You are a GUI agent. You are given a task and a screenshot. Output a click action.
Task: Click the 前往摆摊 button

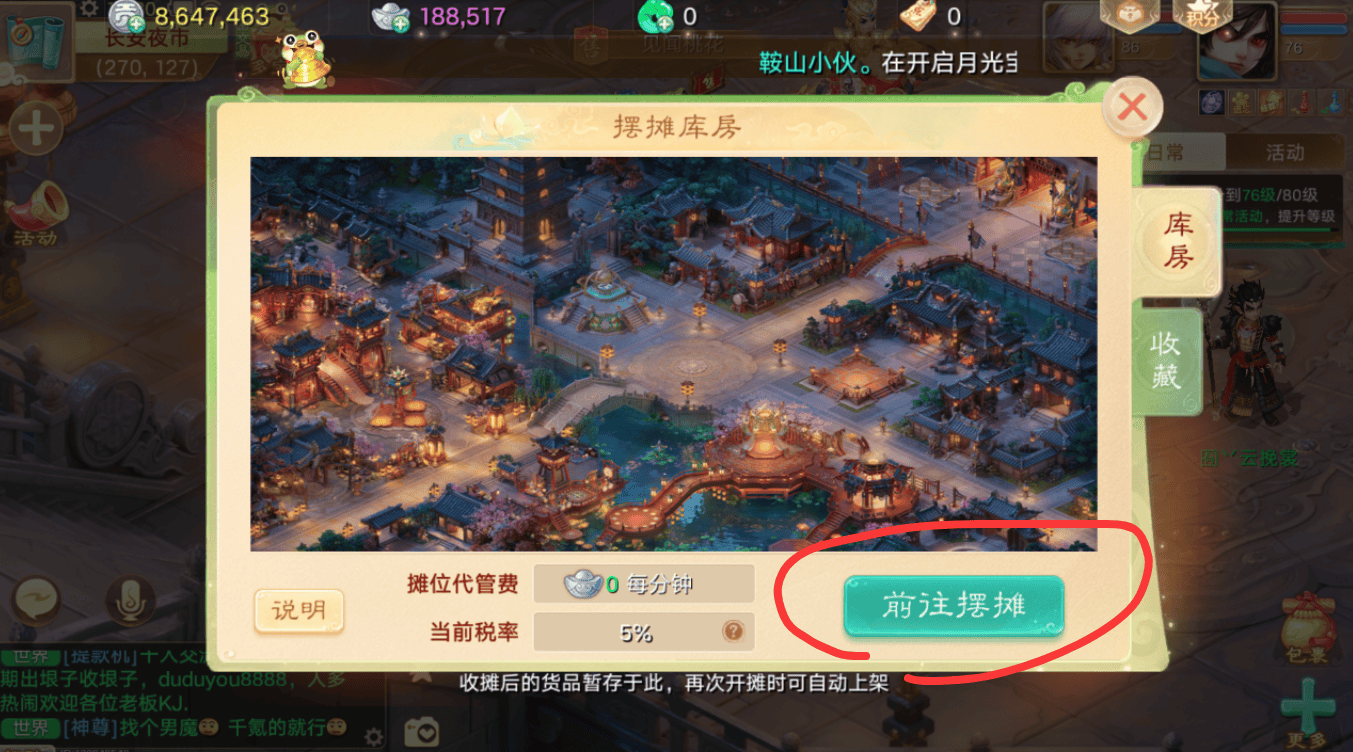[954, 605]
